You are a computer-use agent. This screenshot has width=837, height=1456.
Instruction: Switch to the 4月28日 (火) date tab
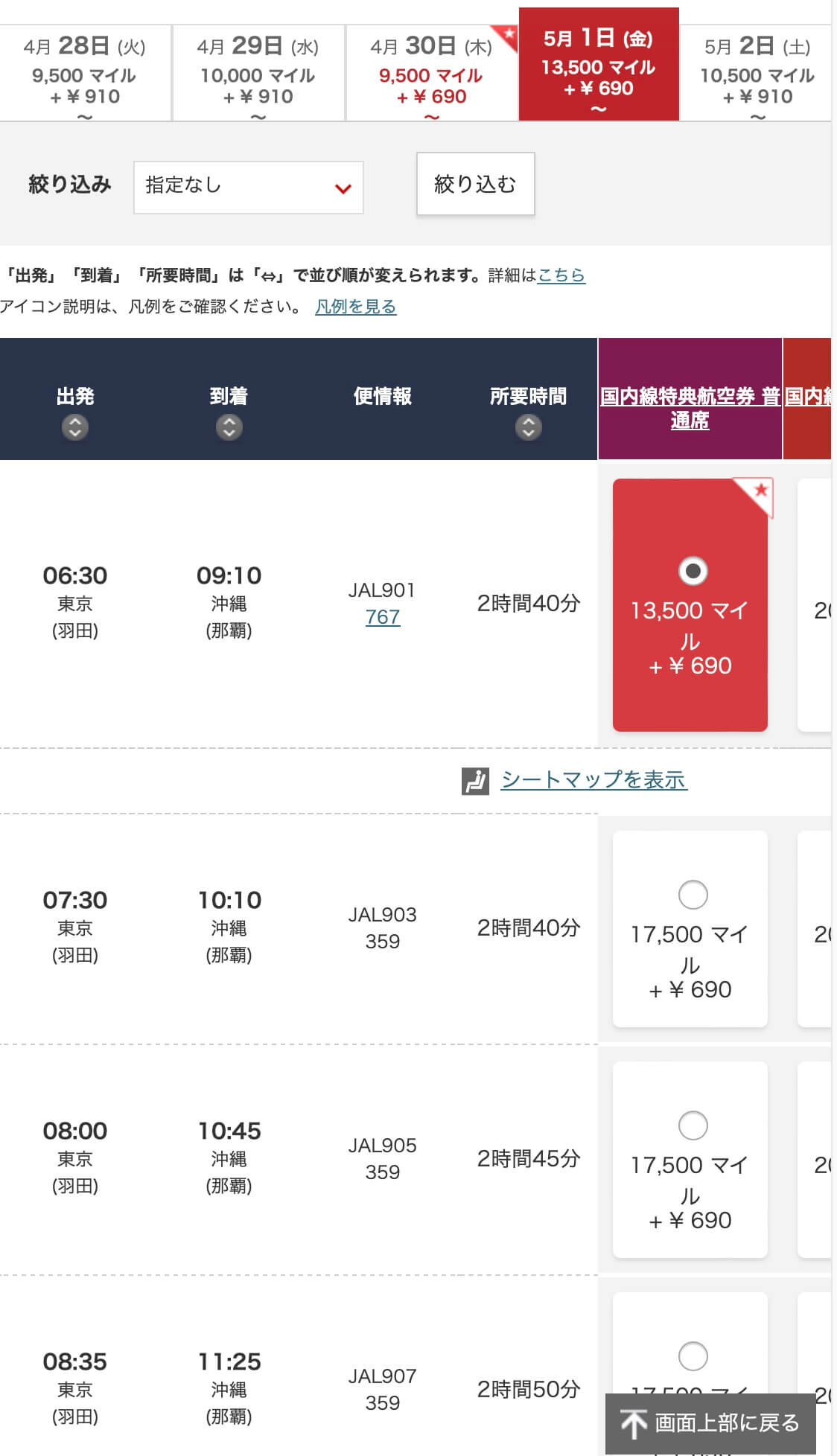[x=85, y=72]
